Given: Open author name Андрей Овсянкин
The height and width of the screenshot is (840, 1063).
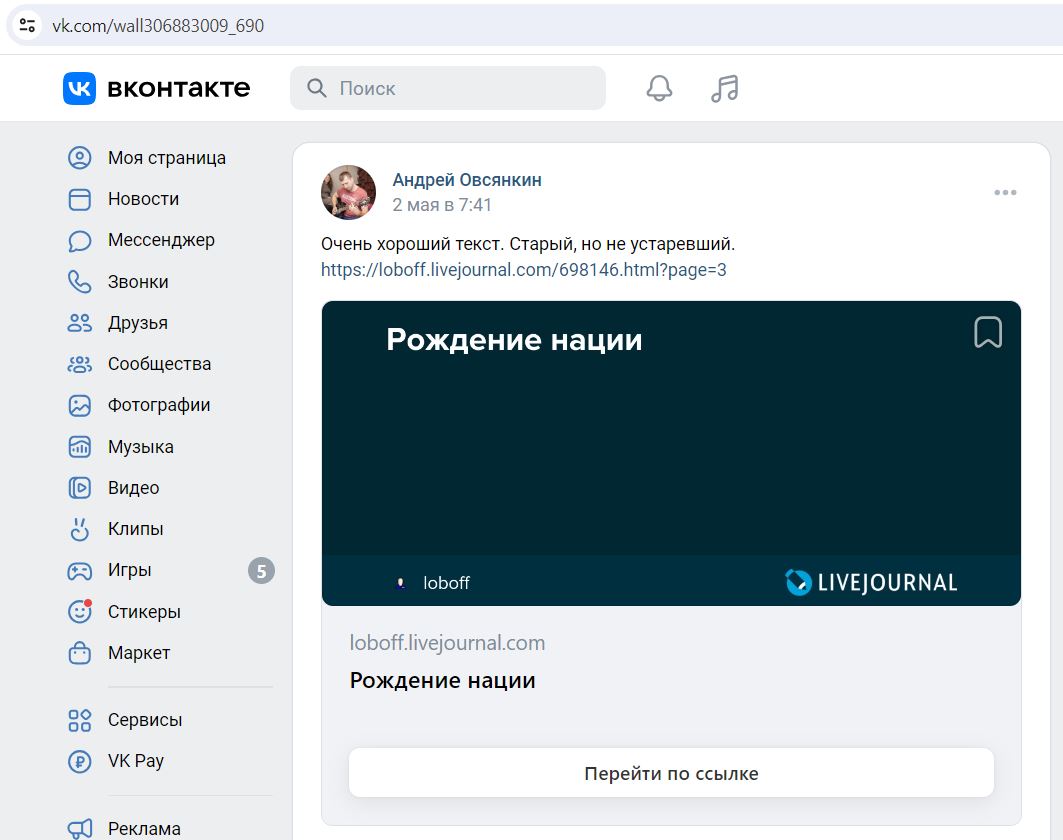Looking at the screenshot, I should tap(467, 180).
